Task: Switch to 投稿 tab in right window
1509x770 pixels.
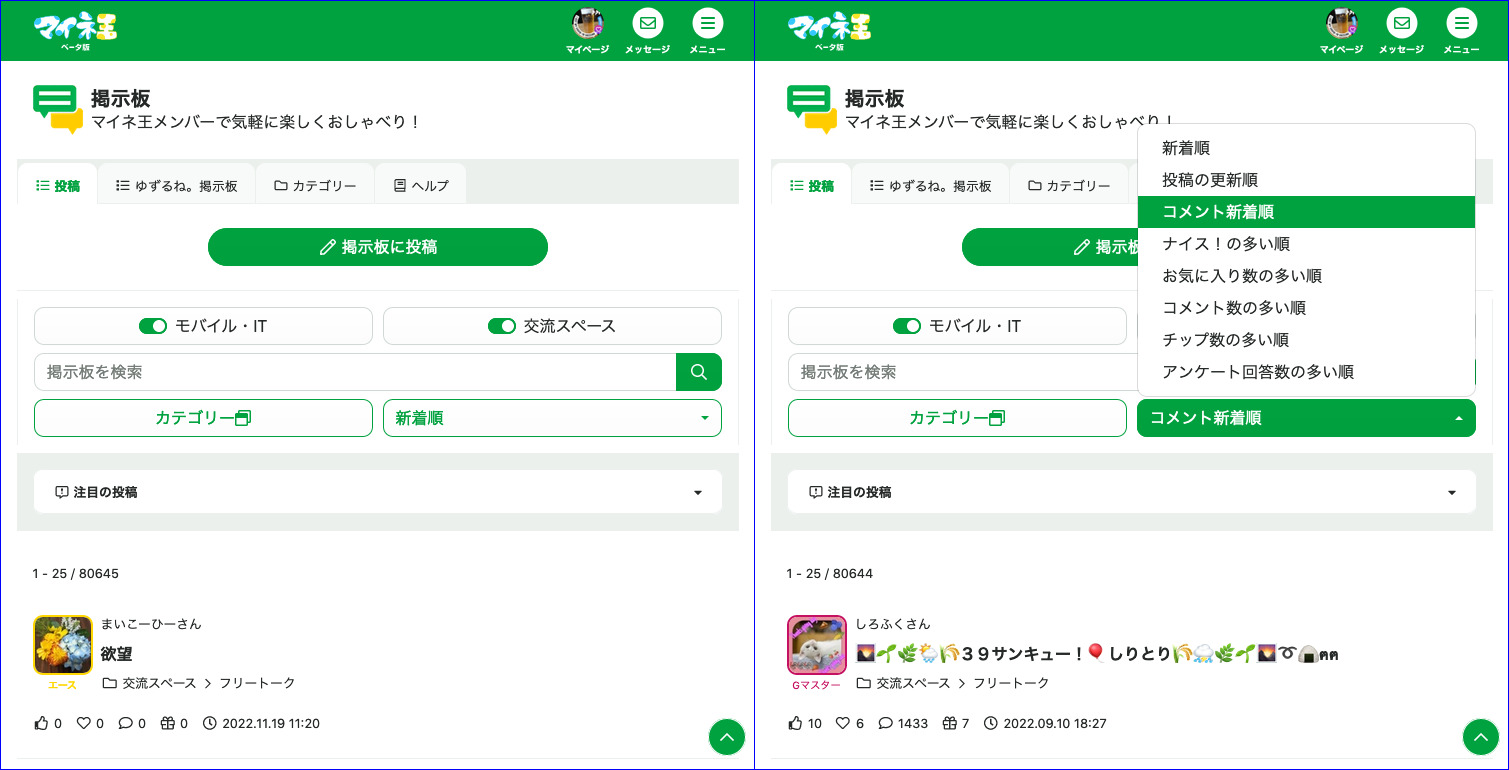Action: 811,185
